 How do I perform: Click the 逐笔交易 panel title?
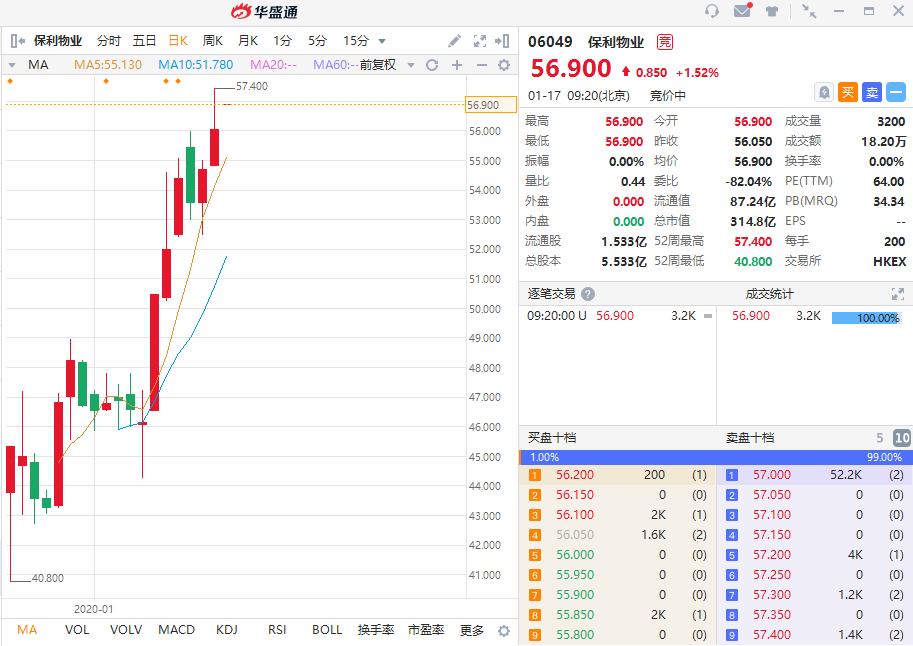click(551, 294)
